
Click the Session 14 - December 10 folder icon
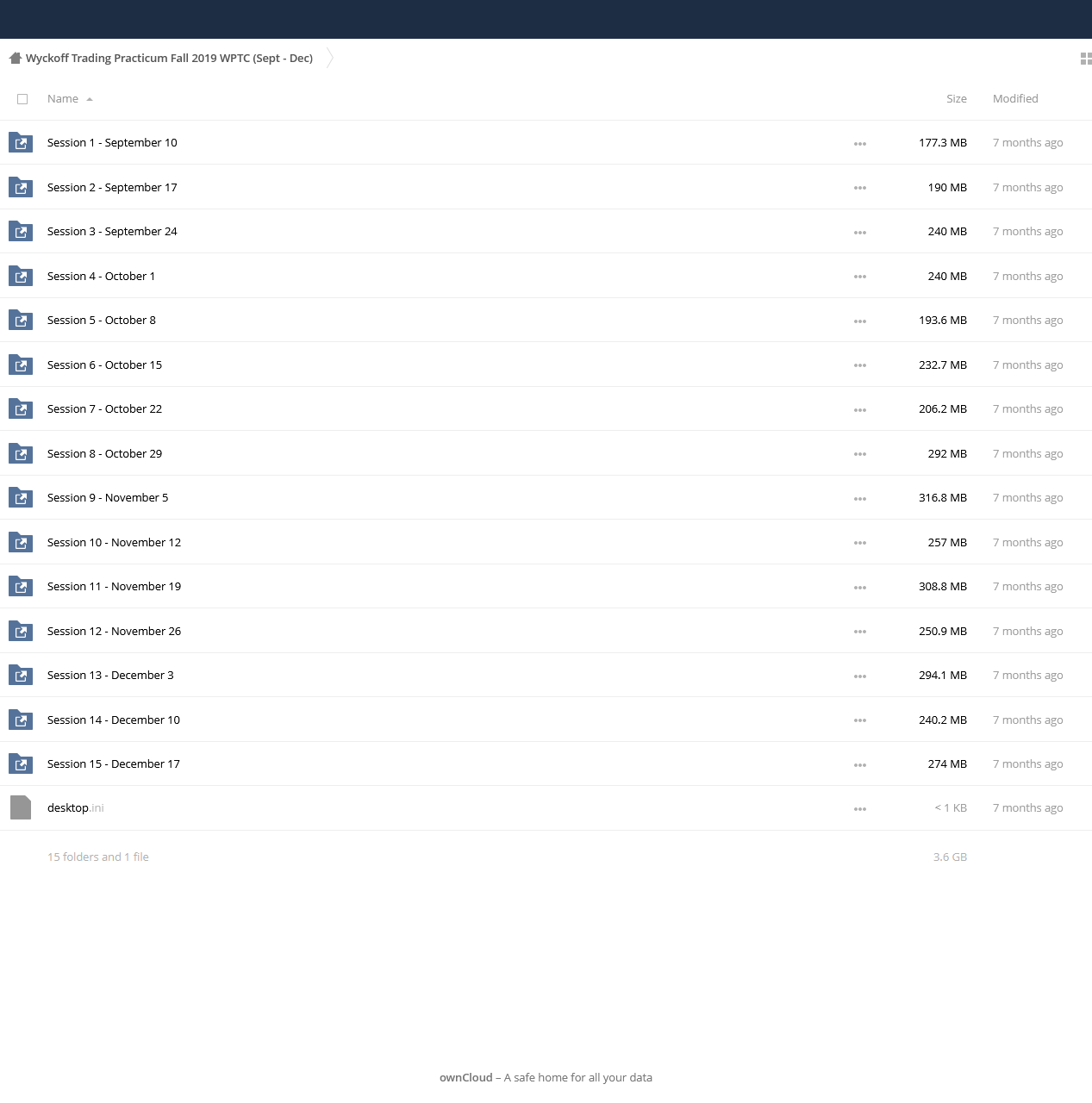click(x=21, y=720)
